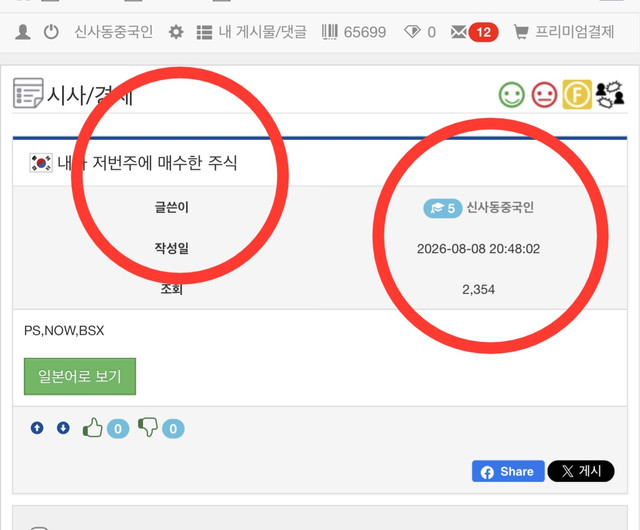Image resolution: width=640 pixels, height=530 pixels.
Task: Select post body text PS,NOW,BSX
Action: pyautogui.click(x=64, y=330)
